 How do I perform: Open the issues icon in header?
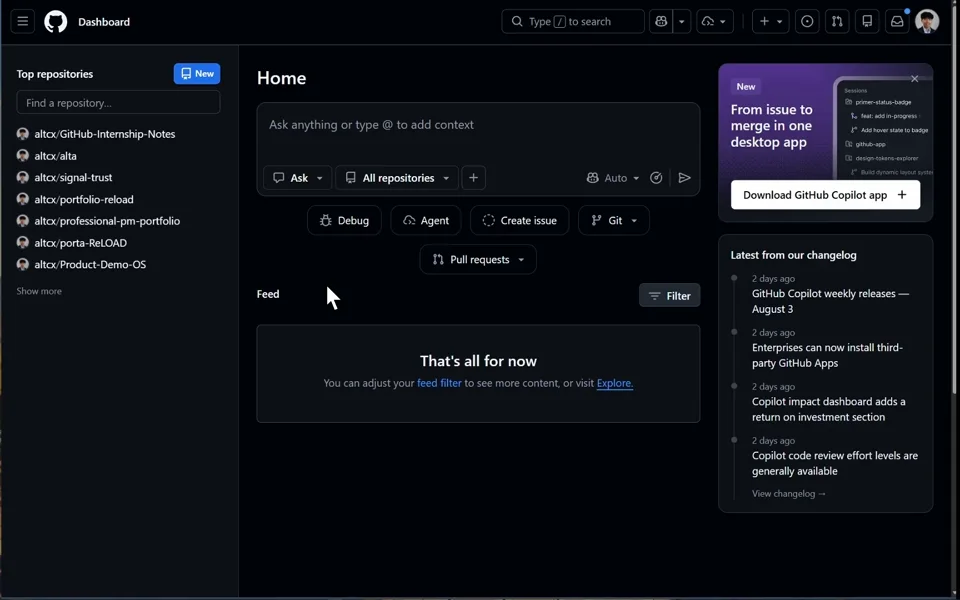click(x=807, y=21)
